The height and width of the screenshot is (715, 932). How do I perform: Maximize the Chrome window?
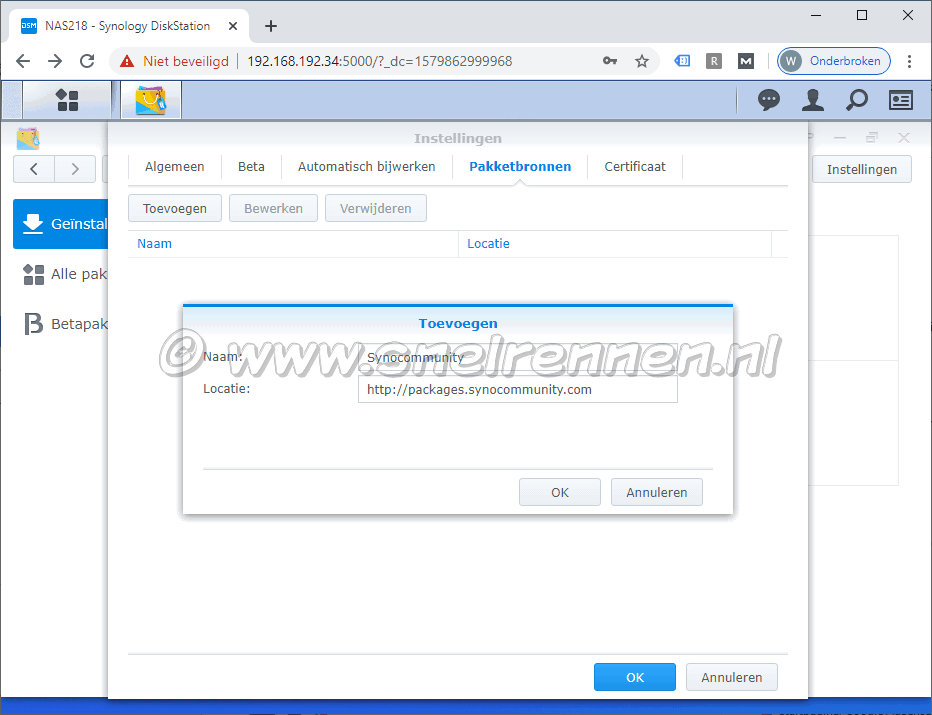pos(862,15)
